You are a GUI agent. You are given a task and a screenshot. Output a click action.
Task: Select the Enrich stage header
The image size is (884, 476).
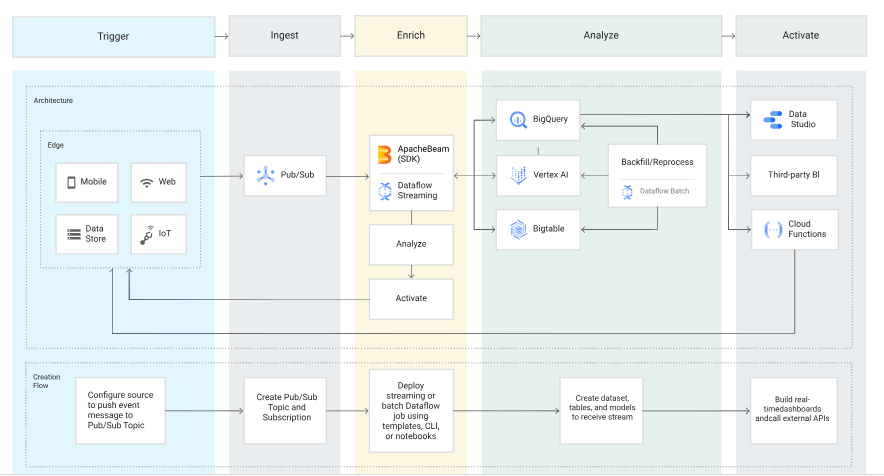coord(410,36)
